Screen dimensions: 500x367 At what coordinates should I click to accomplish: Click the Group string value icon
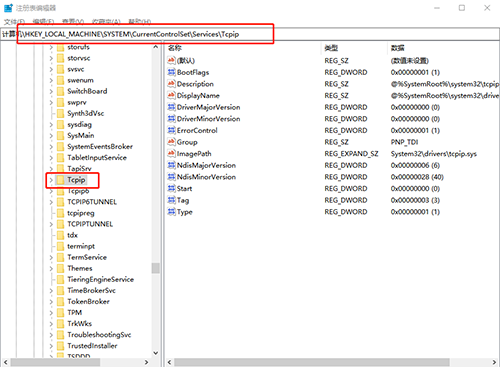(171, 142)
